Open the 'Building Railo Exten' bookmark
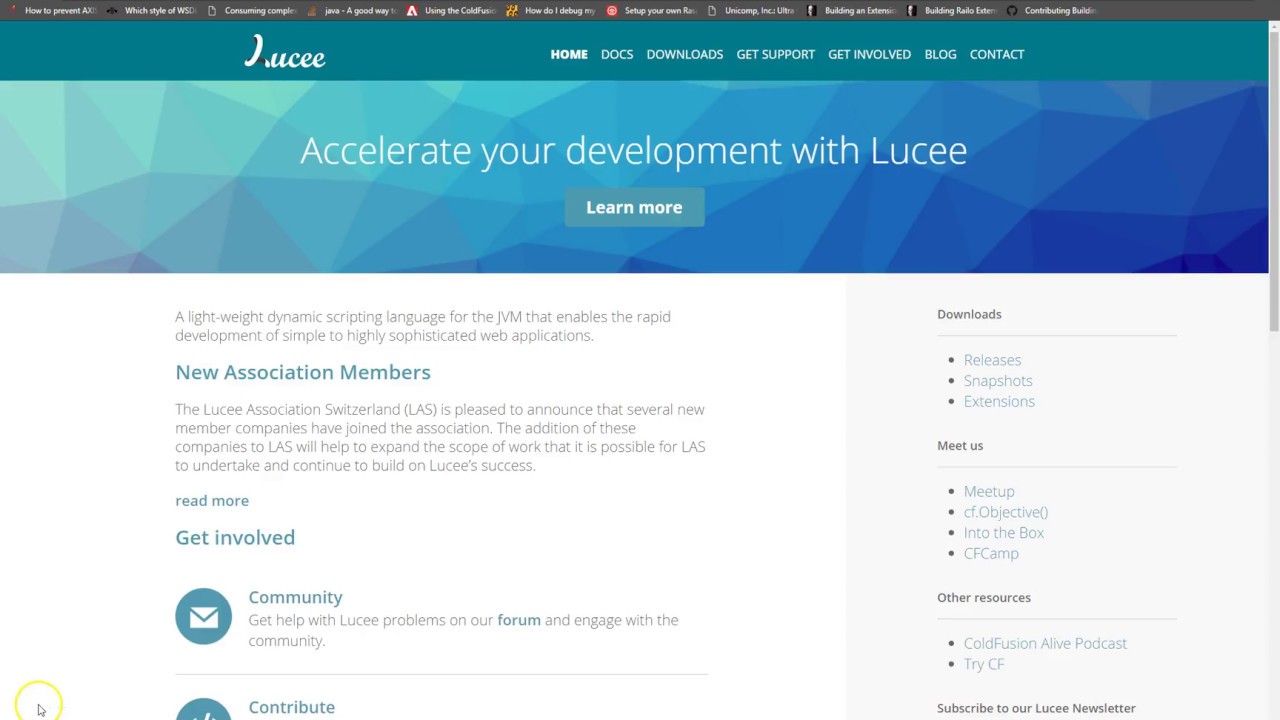 952,10
